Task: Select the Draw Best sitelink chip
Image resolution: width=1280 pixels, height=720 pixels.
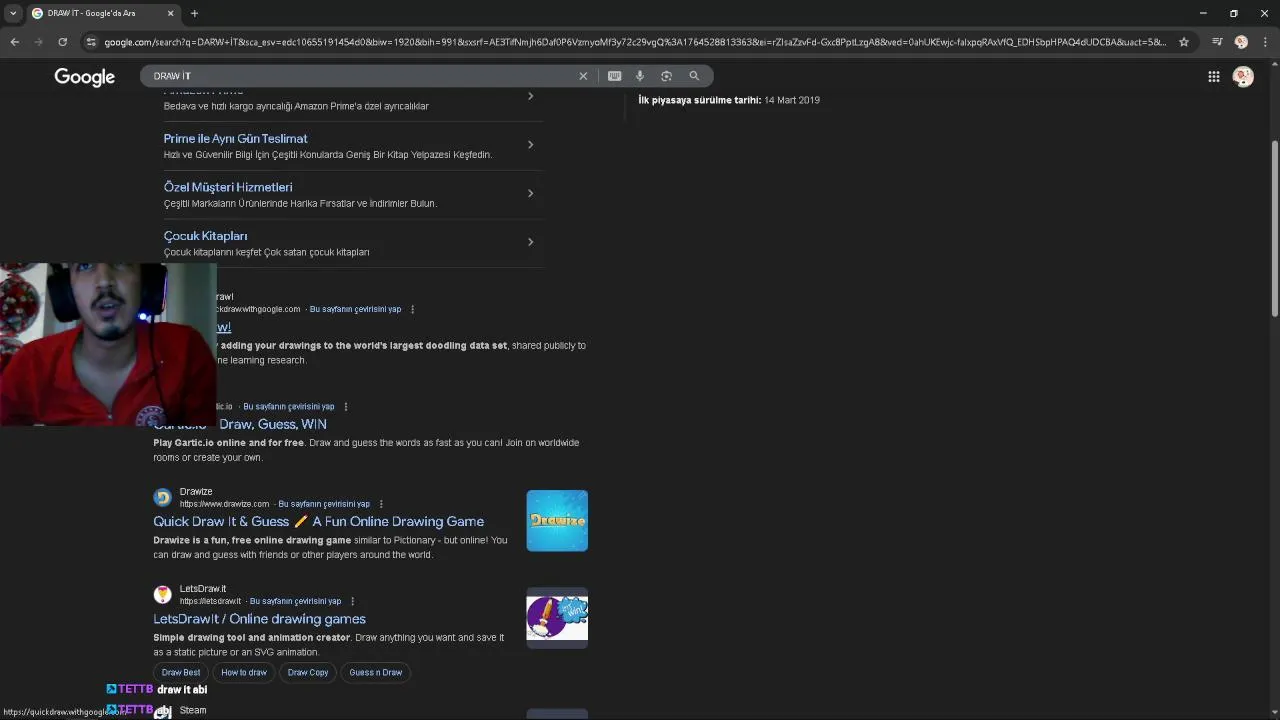Action: pos(181,672)
